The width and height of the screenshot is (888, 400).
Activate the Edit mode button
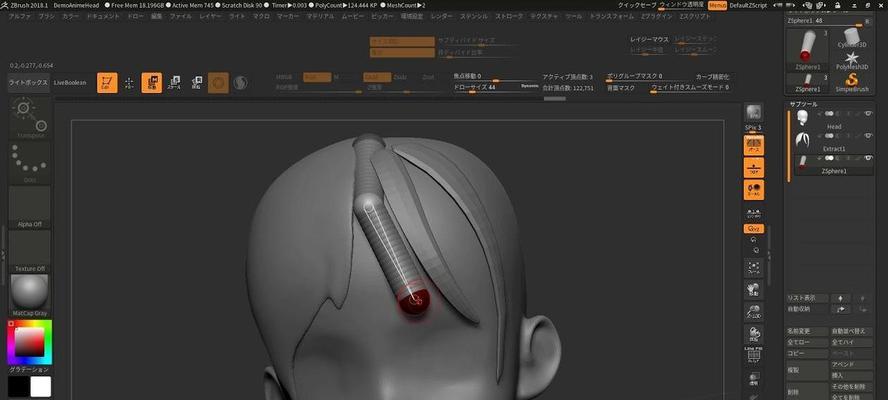107,83
